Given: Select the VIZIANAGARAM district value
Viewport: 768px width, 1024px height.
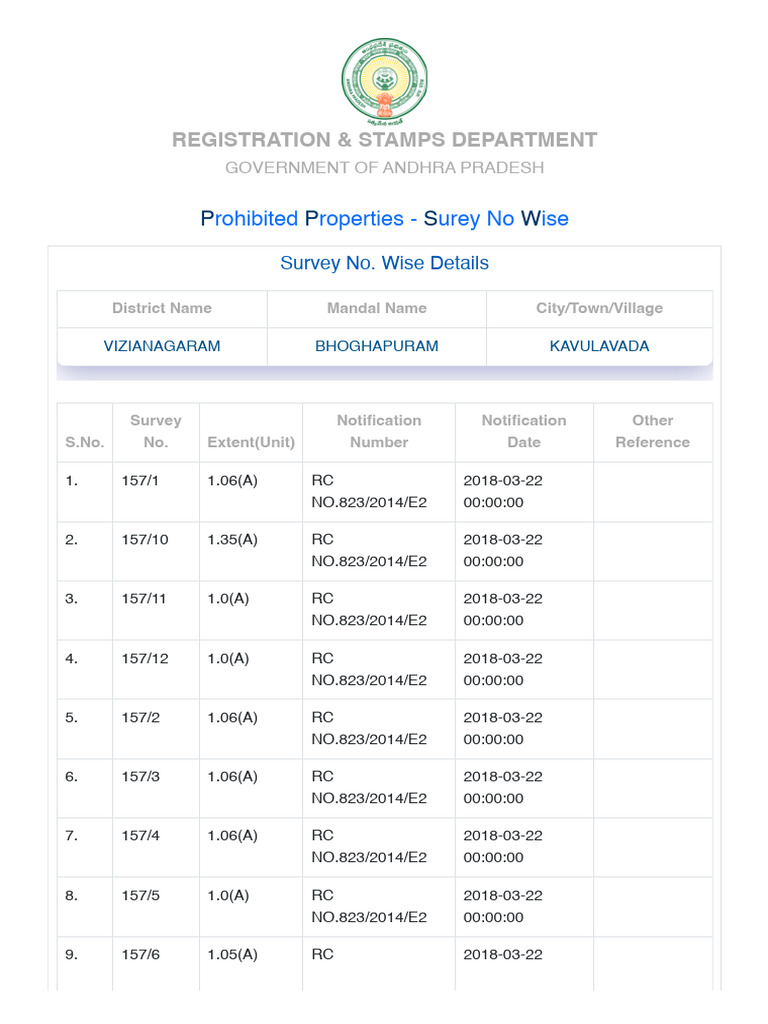Looking at the screenshot, I should [x=162, y=346].
